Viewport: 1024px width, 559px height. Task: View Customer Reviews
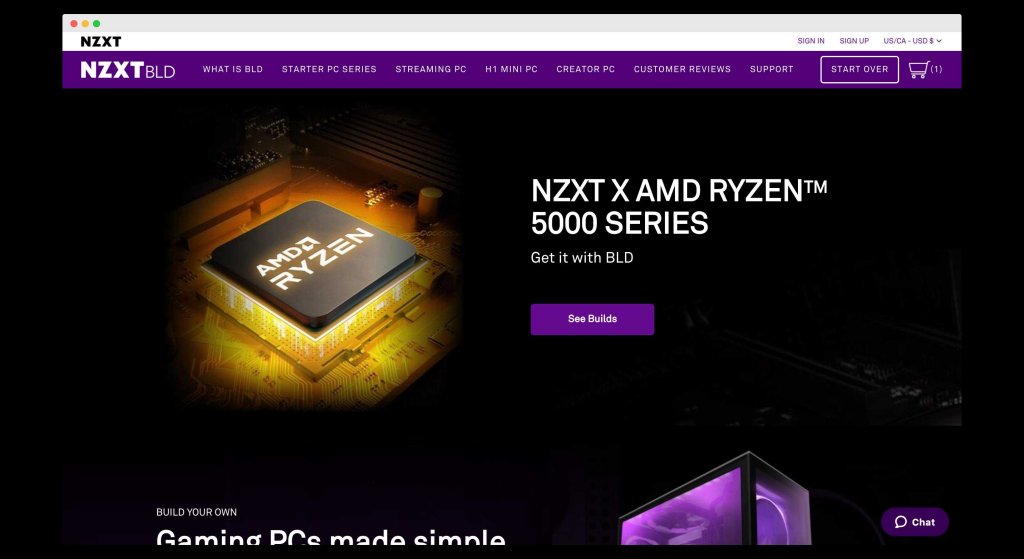682,69
